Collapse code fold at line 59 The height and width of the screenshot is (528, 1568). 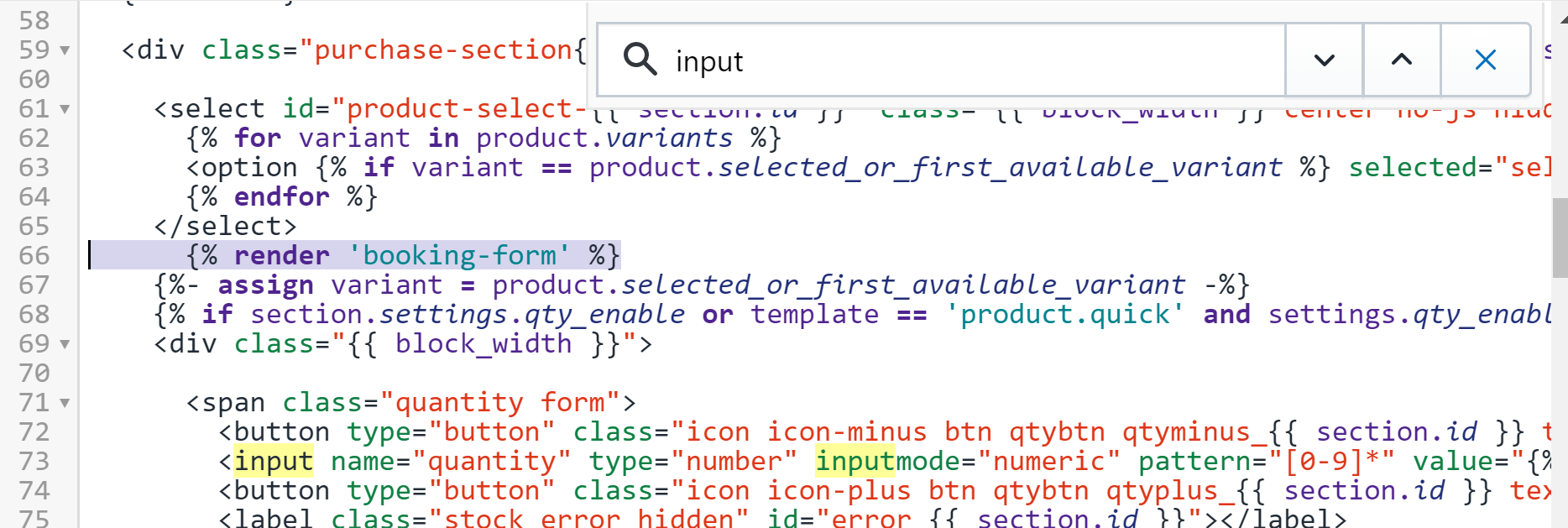click(65, 50)
